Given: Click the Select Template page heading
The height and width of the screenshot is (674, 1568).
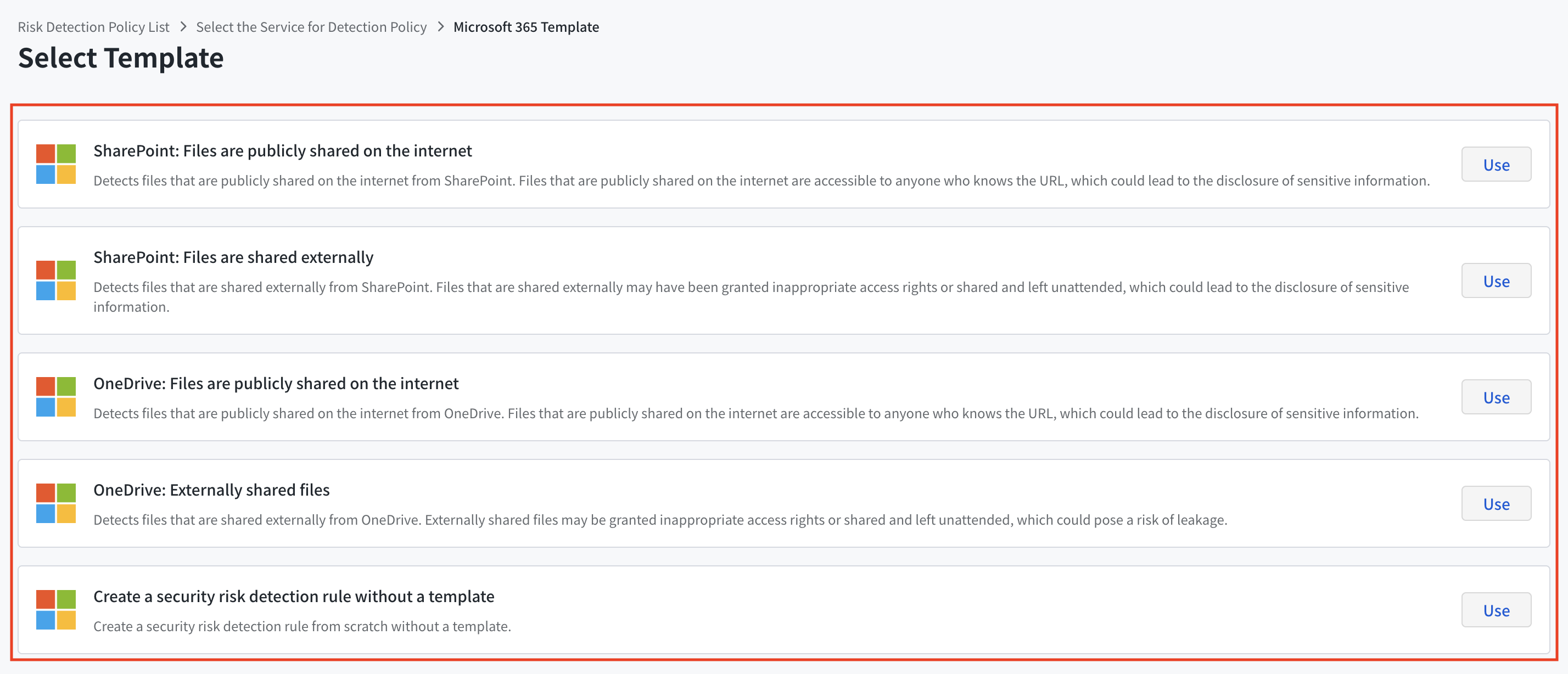Looking at the screenshot, I should (121, 58).
